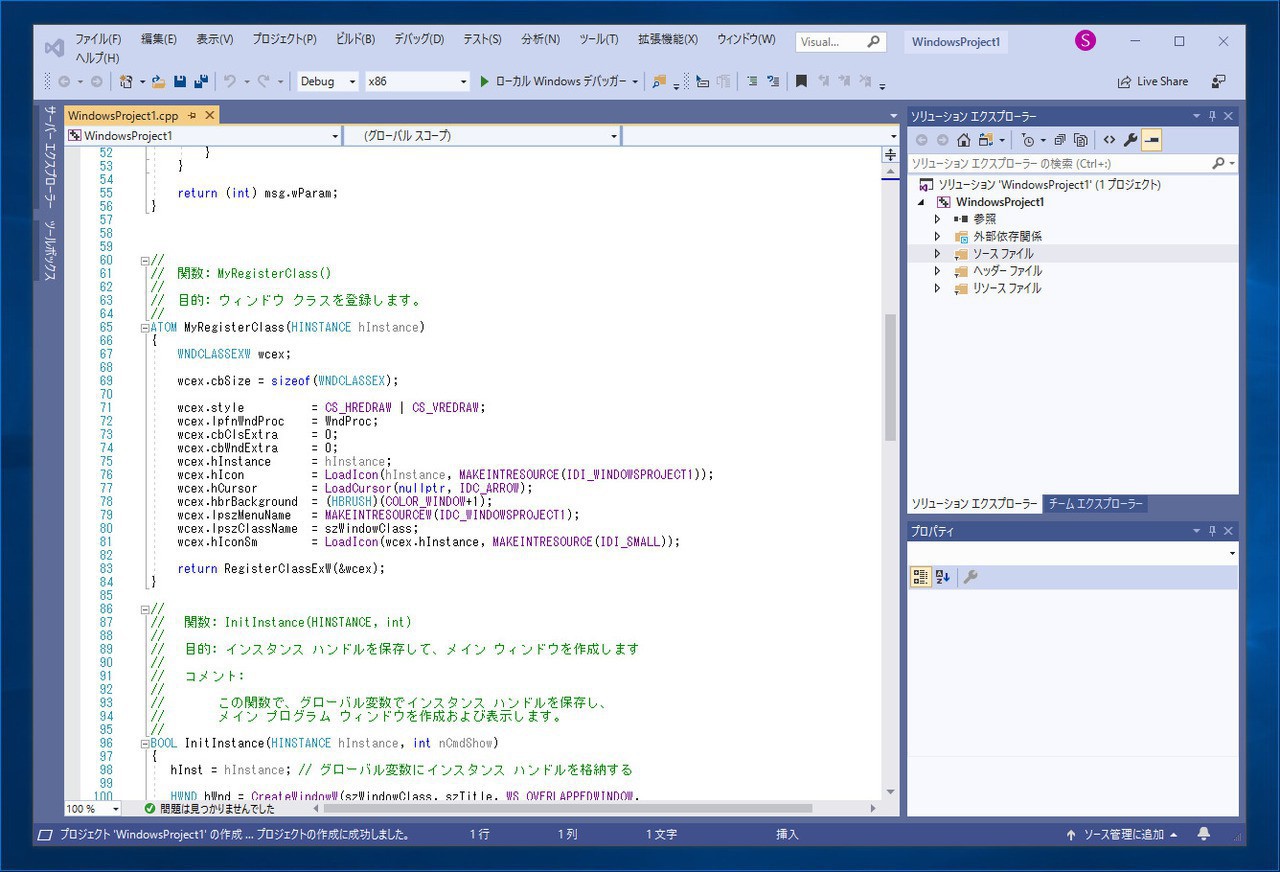The height and width of the screenshot is (872, 1280).
Task: Open the 拡張機能(X) menu
Action: tap(668, 39)
